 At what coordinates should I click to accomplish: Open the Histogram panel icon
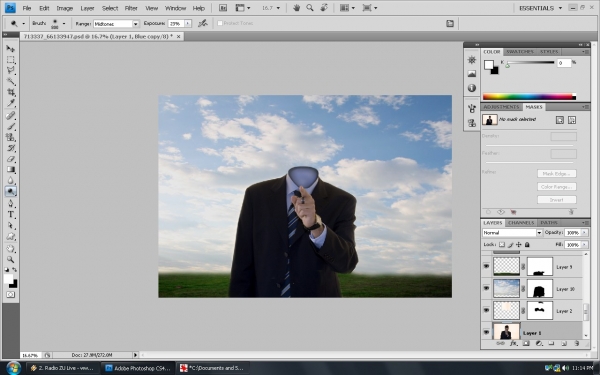click(x=471, y=74)
